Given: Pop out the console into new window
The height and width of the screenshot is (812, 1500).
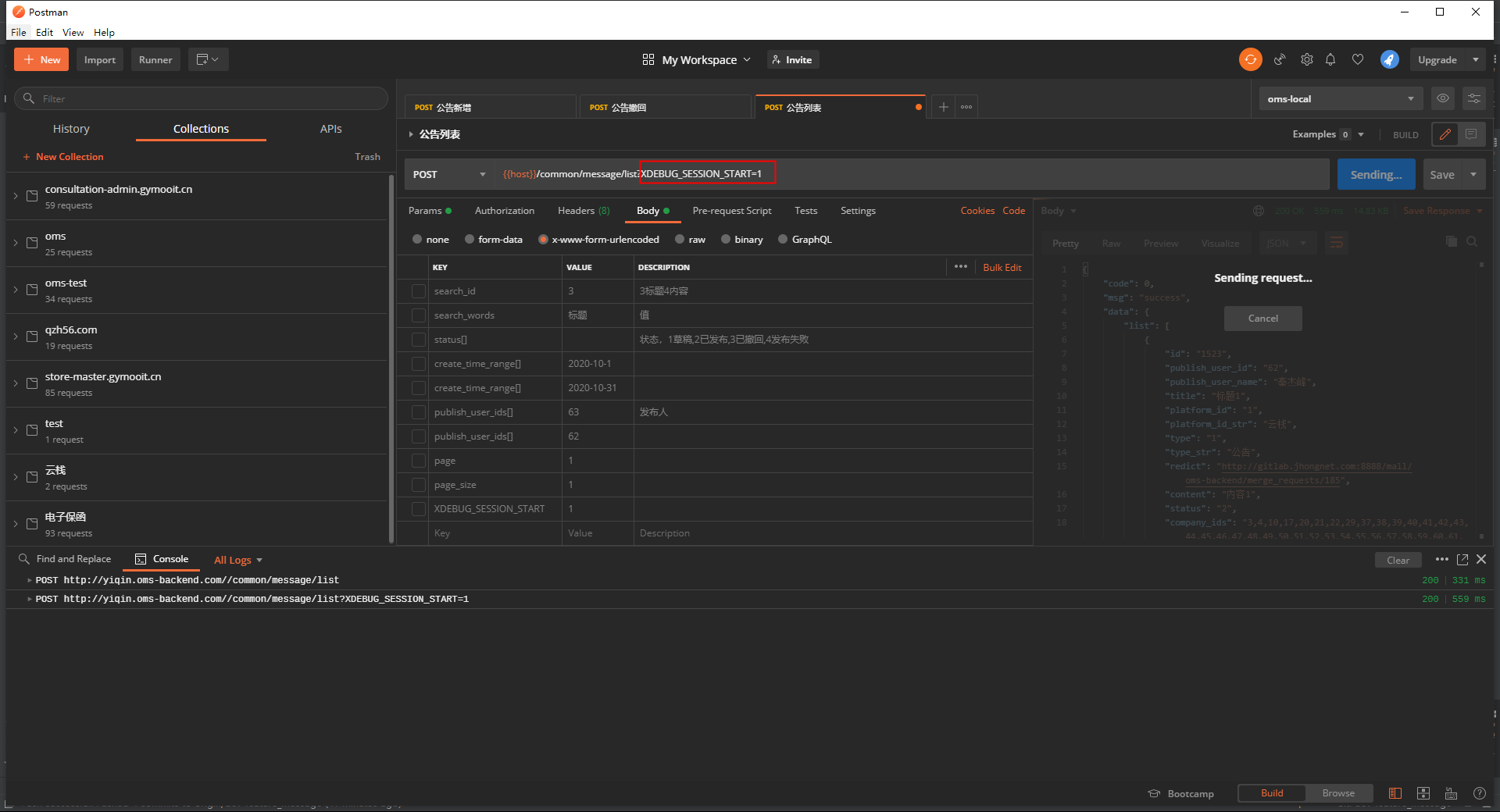Looking at the screenshot, I should (x=1462, y=559).
